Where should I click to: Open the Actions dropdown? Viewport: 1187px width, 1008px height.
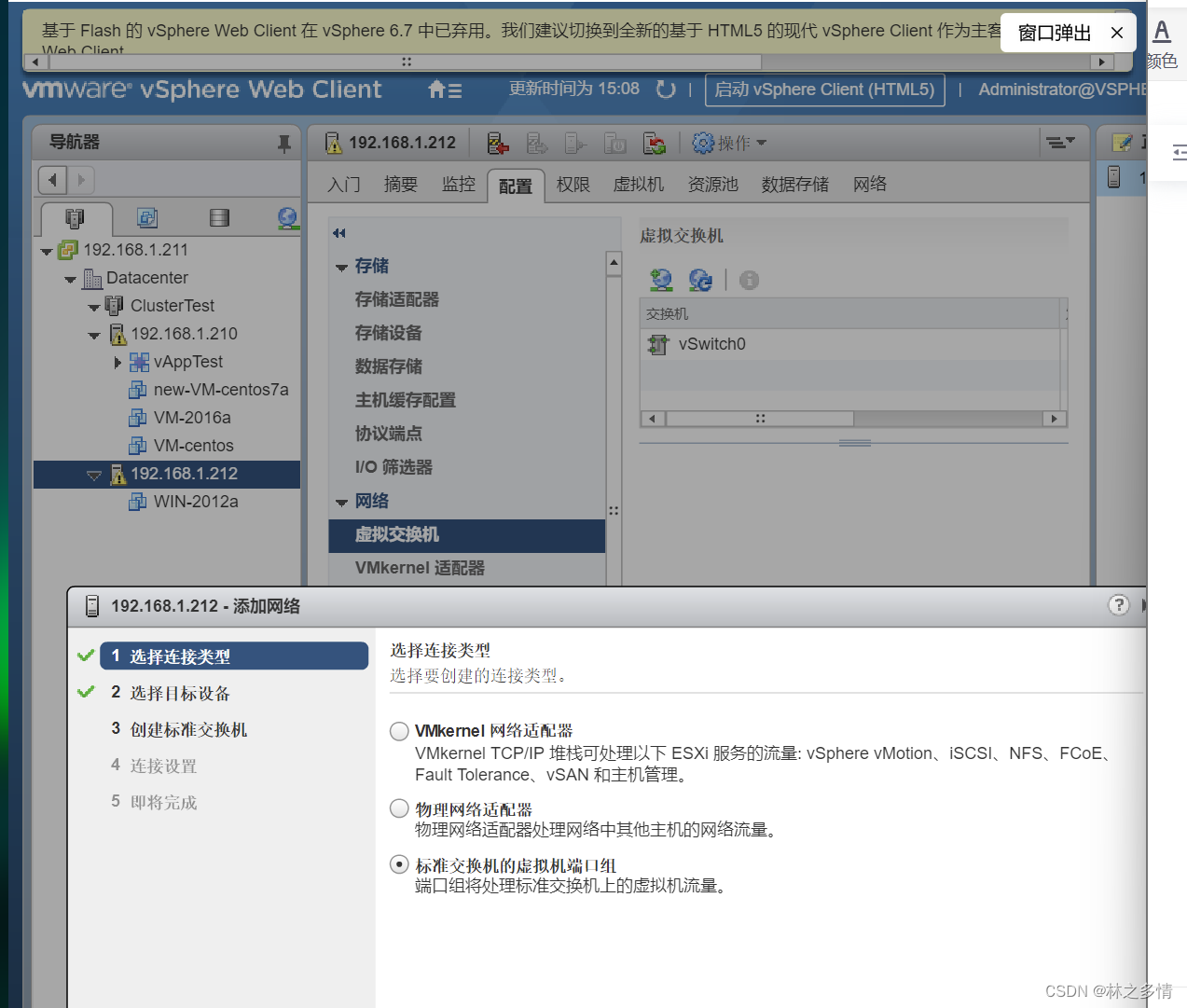(x=729, y=143)
